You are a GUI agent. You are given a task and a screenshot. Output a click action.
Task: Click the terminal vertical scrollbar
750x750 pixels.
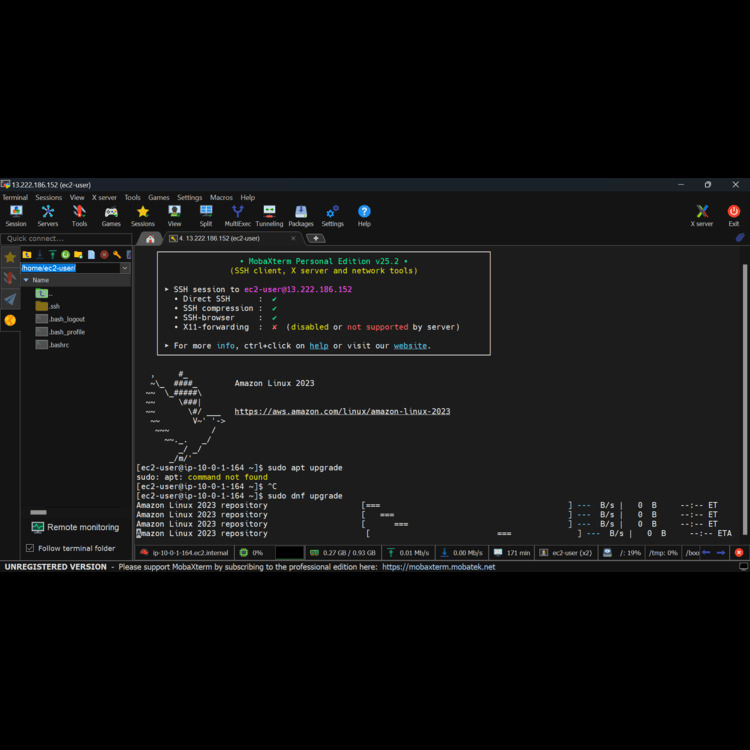click(745, 399)
